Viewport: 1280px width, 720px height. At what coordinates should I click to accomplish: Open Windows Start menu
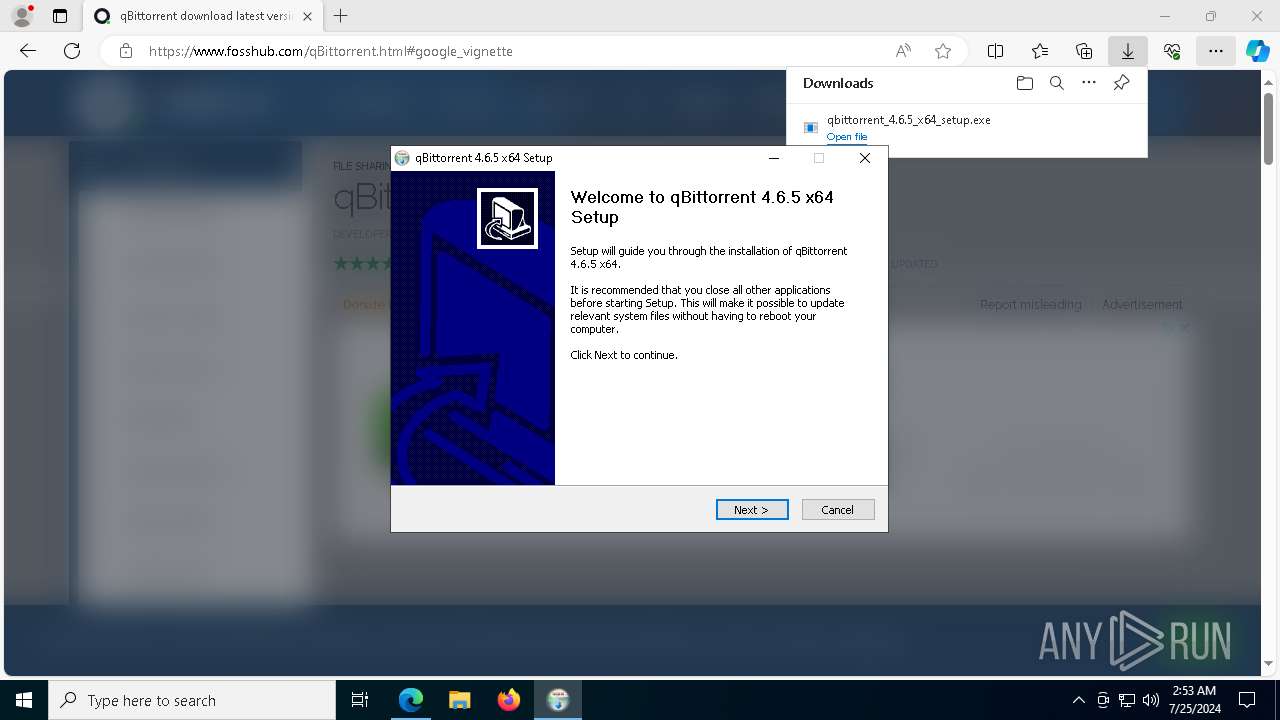[x=24, y=700]
